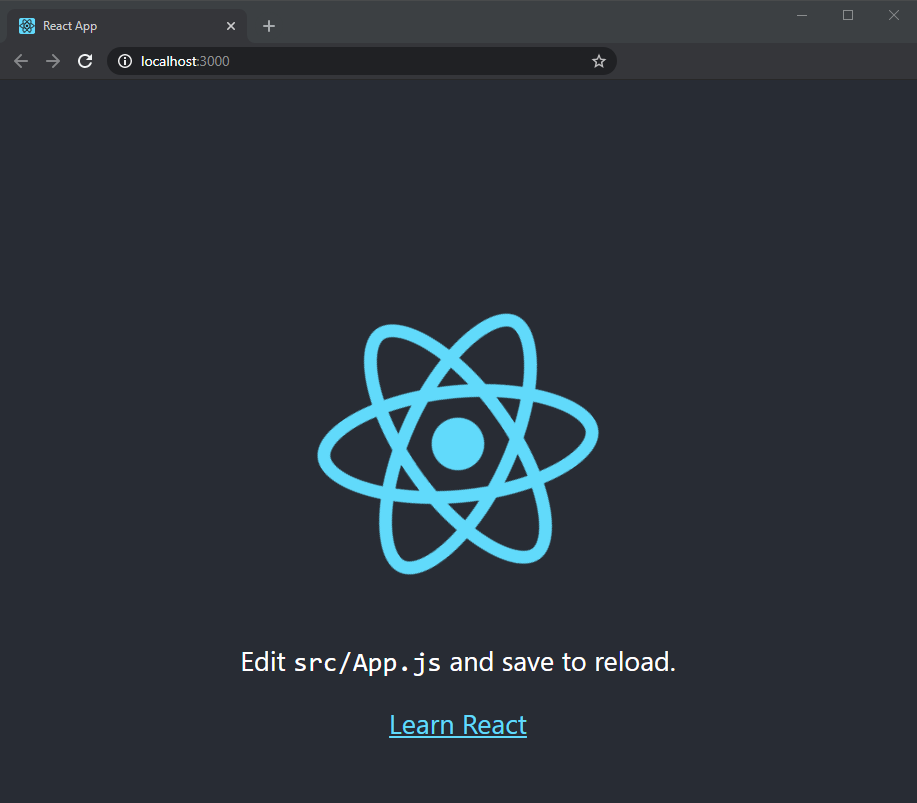Focus the localhost:3000 address bar
Image resolution: width=917 pixels, height=803 pixels.
361,61
